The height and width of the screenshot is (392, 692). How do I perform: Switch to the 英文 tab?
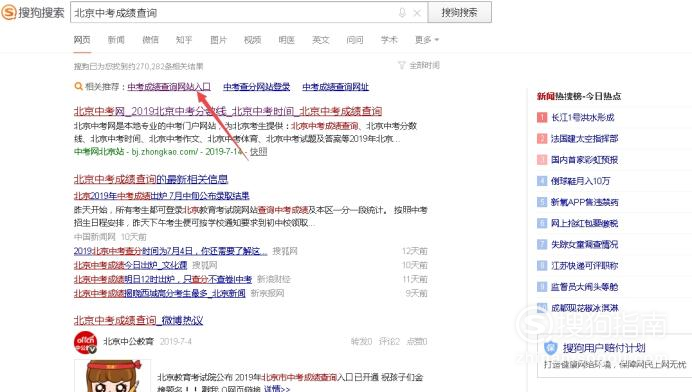[320, 40]
